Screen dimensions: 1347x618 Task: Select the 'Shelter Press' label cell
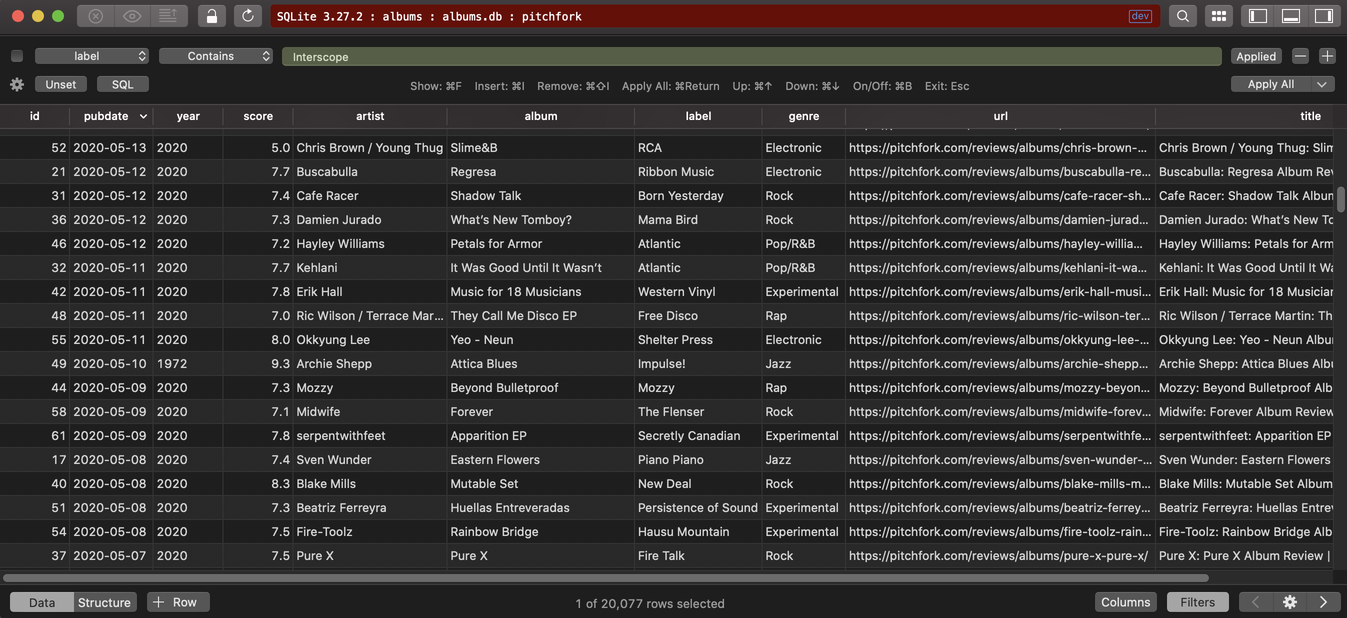coord(698,339)
